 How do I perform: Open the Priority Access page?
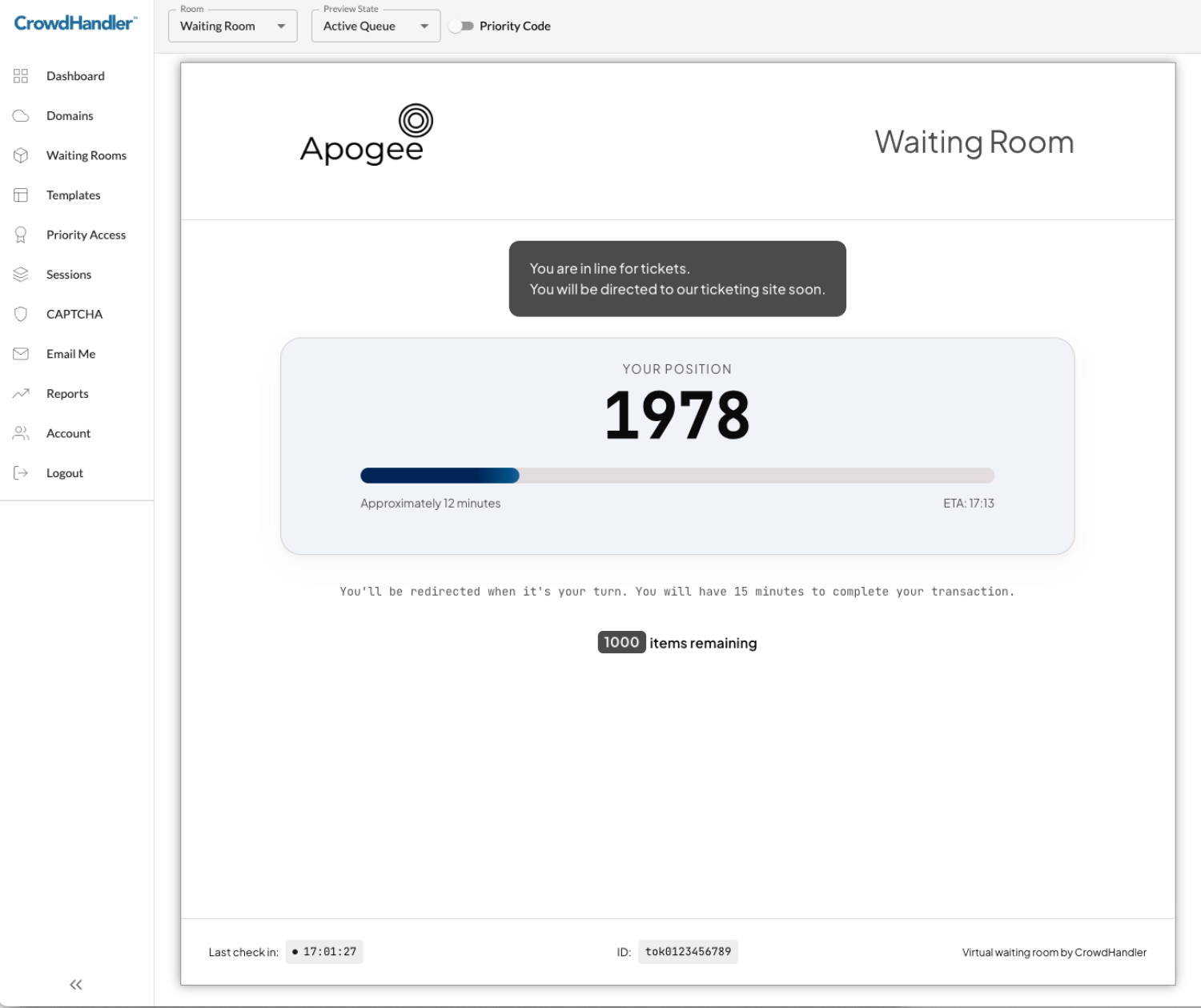86,235
